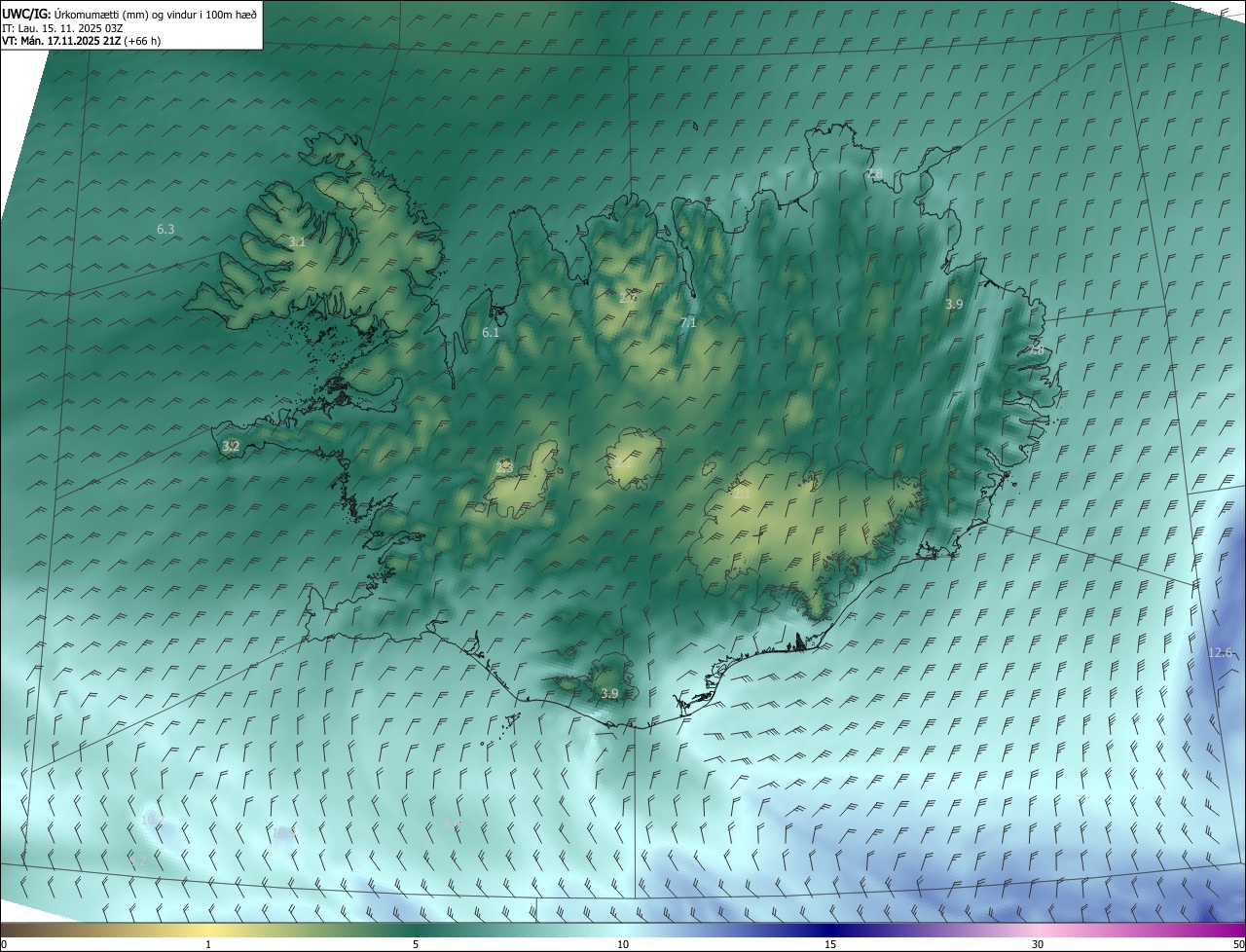
Task: Click the '5' tick label of the colour scale
Action: point(416,944)
